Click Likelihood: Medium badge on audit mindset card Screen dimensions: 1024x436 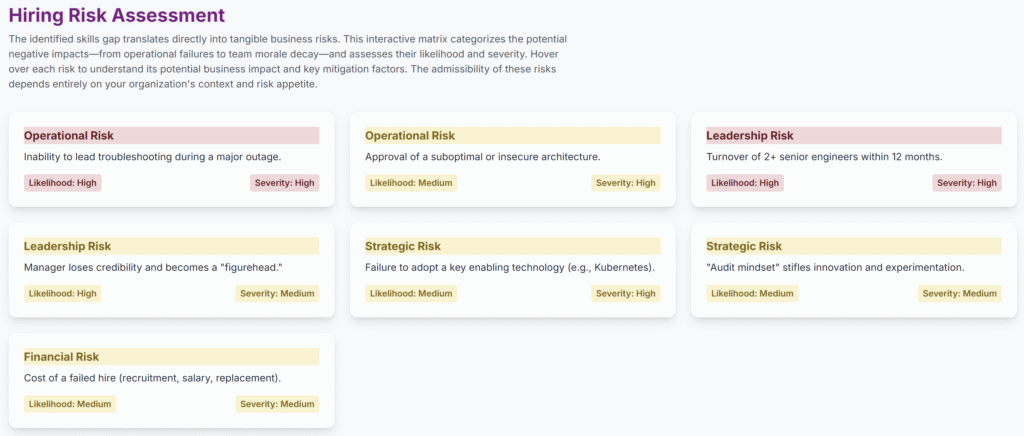[752, 294]
